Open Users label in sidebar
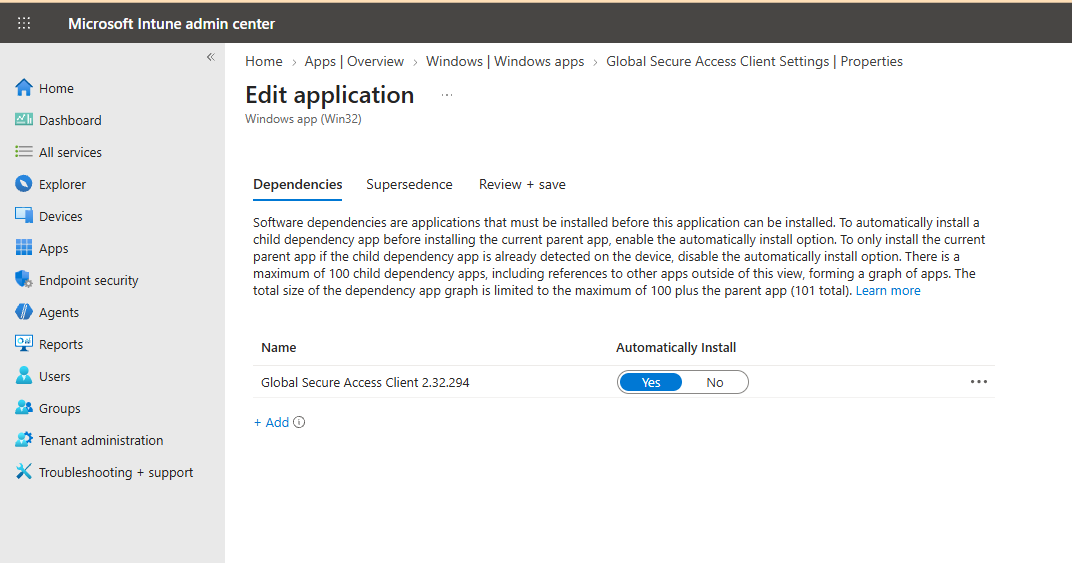Viewport: 1072px width, 563px height. point(55,376)
